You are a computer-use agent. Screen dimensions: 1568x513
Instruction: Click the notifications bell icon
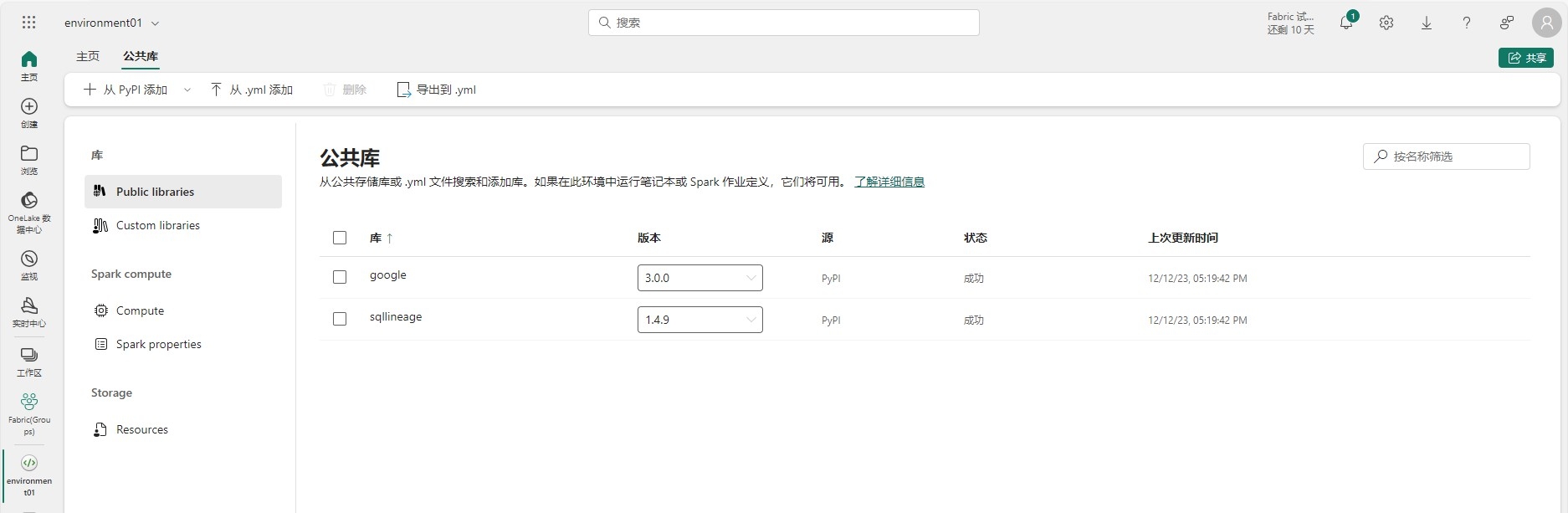coord(1345,23)
